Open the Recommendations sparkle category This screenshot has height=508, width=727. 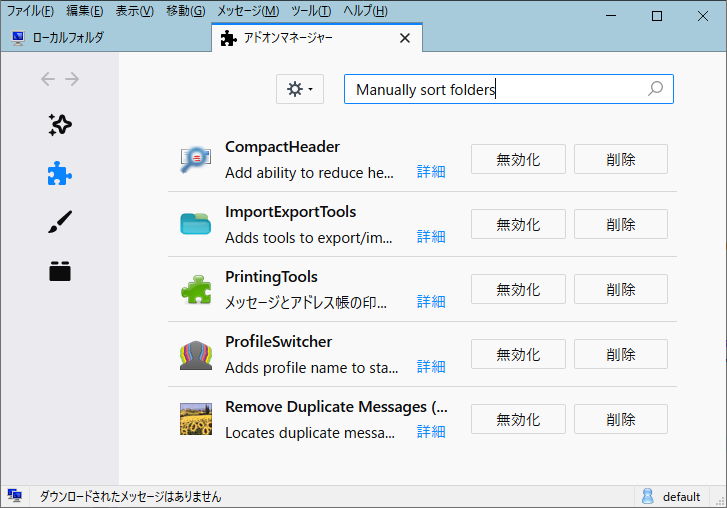coord(60,125)
